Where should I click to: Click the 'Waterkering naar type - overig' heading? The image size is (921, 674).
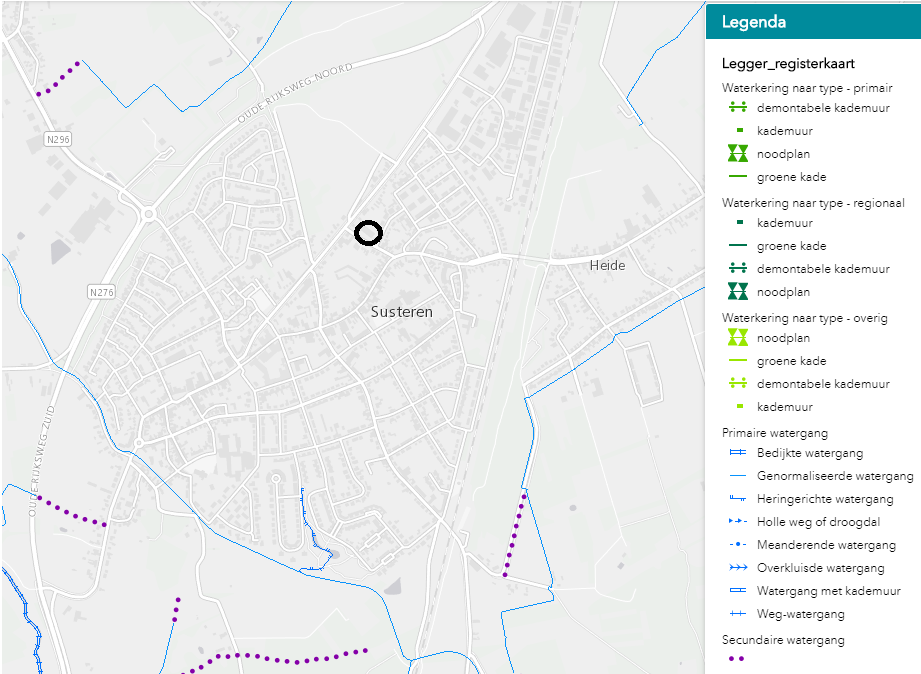[x=804, y=318]
